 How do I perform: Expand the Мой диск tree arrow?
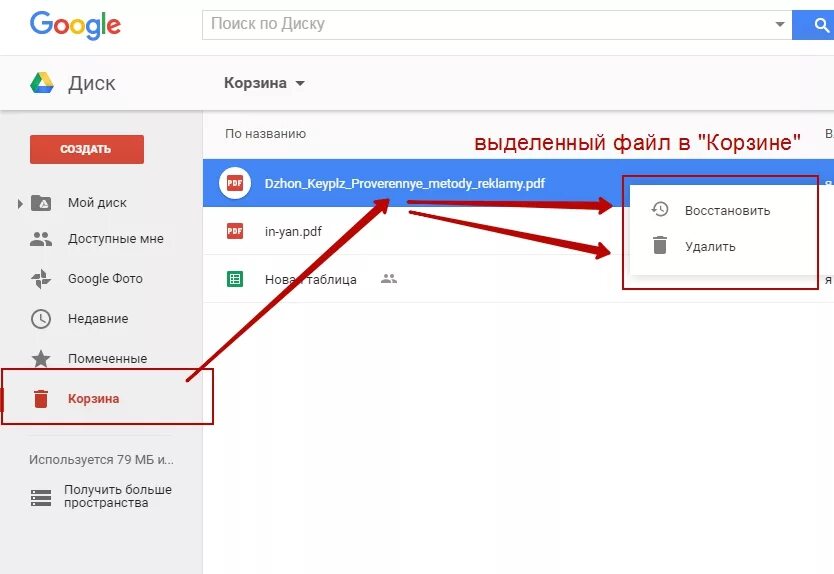[x=20, y=203]
